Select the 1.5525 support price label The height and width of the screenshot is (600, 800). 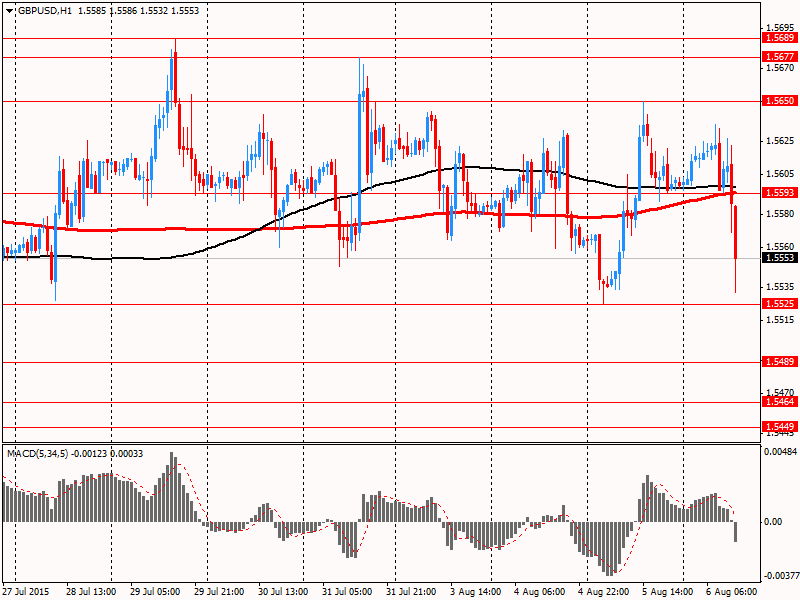click(779, 303)
